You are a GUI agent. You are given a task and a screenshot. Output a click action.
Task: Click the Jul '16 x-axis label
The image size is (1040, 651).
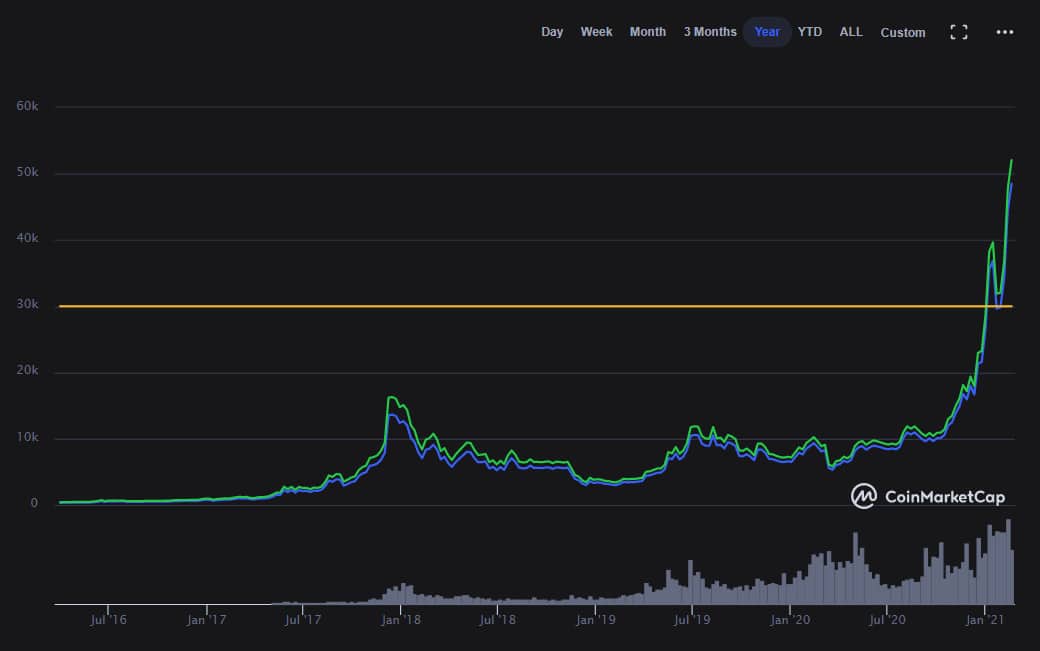[108, 620]
